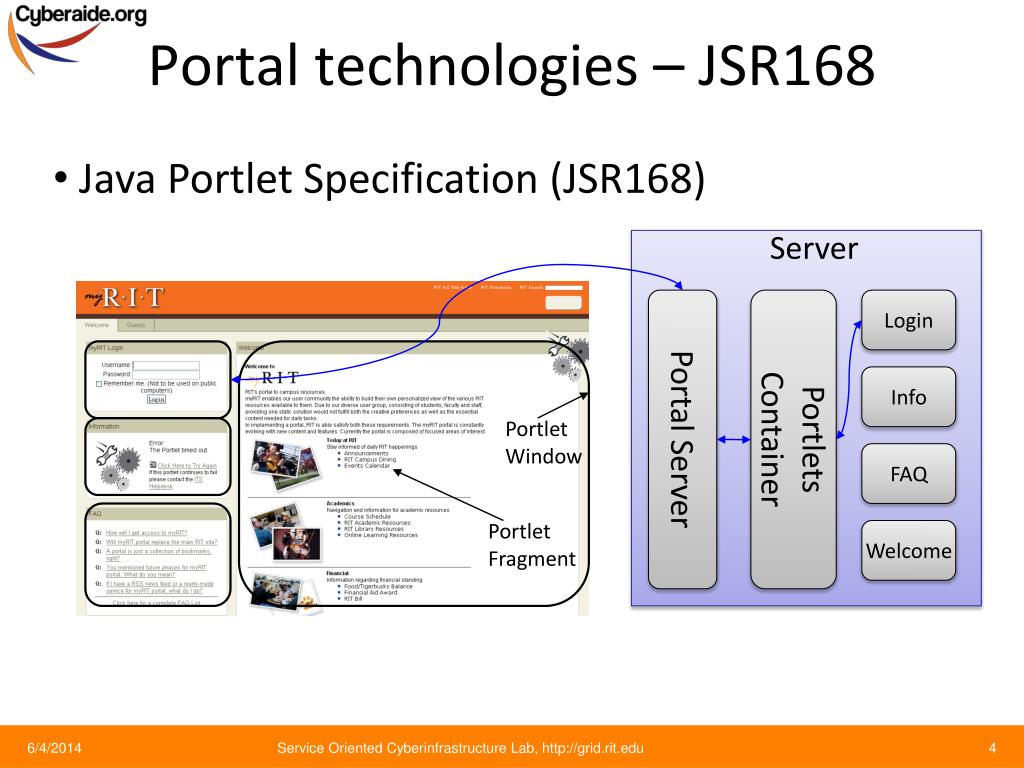Click the 'Portlet Fragment' label
Image resolution: width=1024 pixels, height=768 pixels.
(532, 545)
